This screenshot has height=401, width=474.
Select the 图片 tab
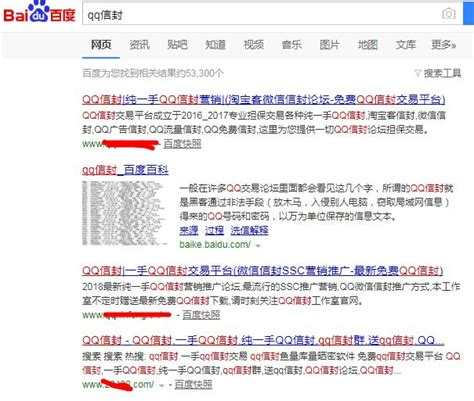[330, 45]
